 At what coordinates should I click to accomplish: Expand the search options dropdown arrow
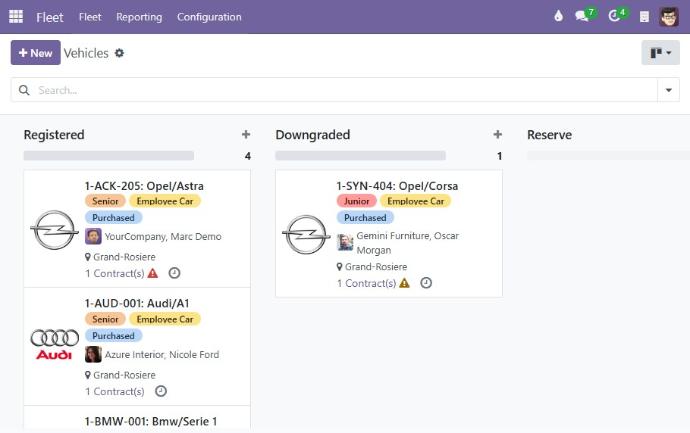point(668,90)
